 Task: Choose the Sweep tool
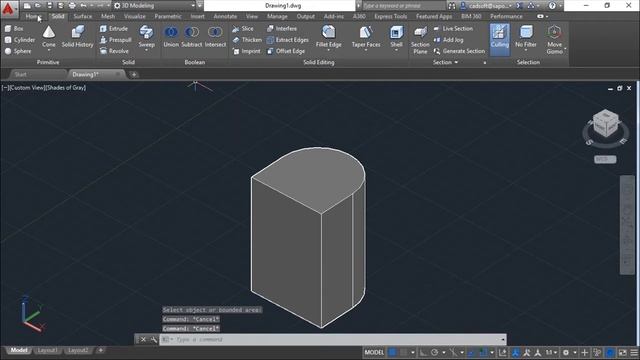146,37
